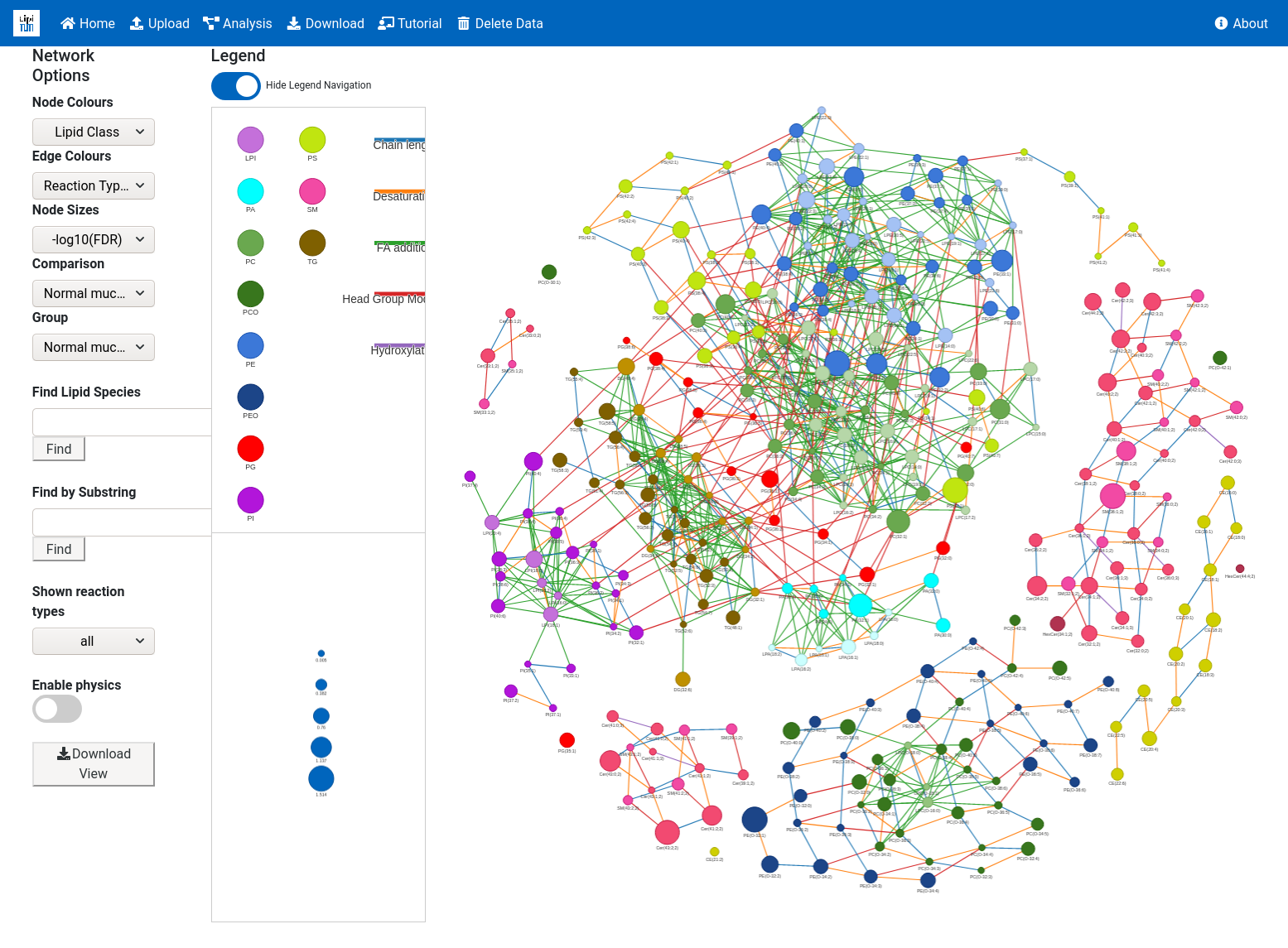The image size is (1288, 948).
Task: Click the Hydroxylation edge legend entry
Action: (x=398, y=349)
